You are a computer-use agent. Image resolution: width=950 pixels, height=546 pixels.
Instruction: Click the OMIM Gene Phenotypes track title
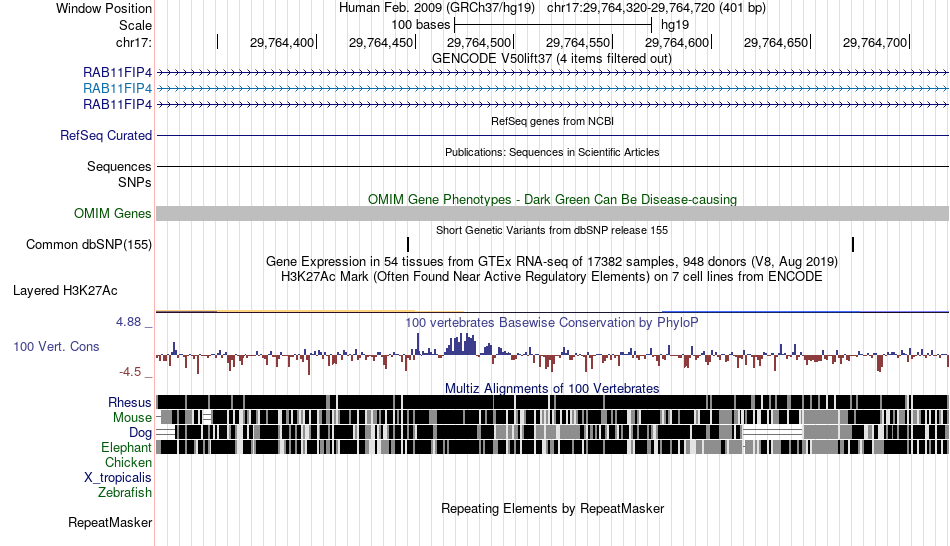(553, 199)
